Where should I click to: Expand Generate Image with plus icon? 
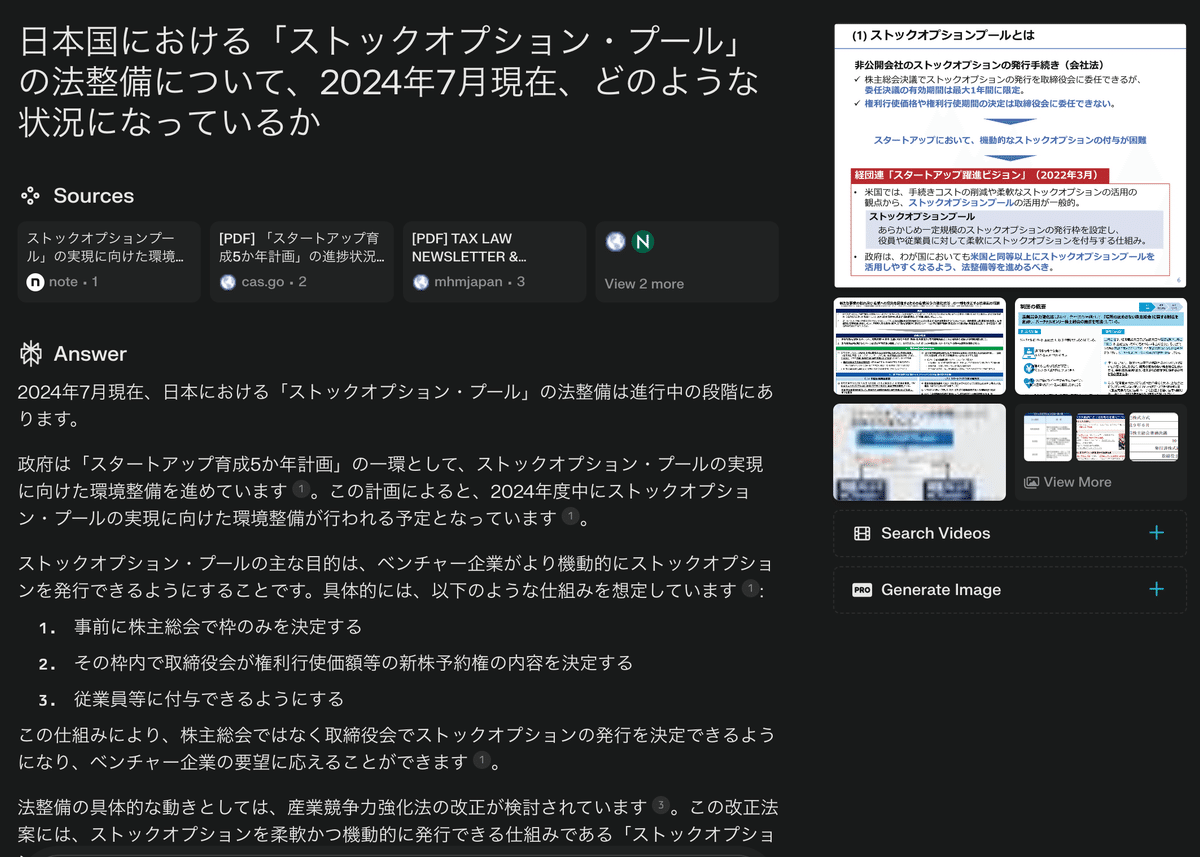[x=1157, y=589]
